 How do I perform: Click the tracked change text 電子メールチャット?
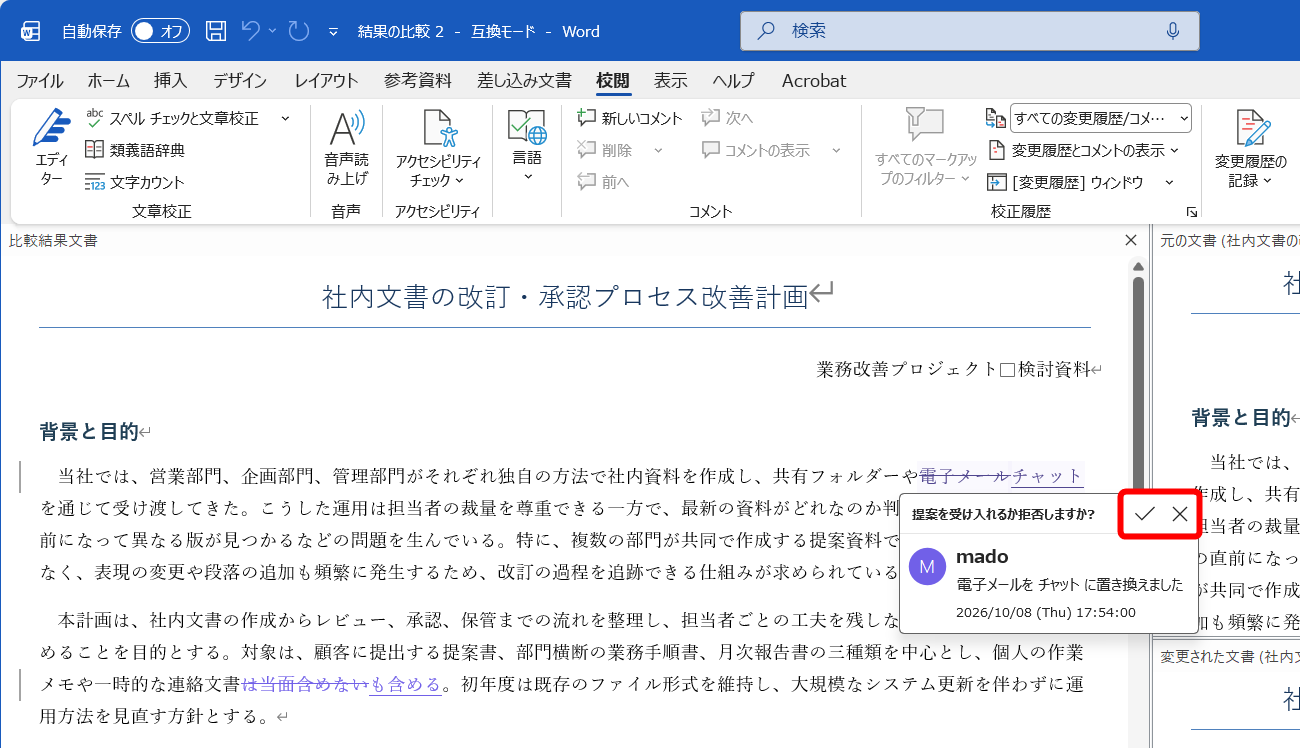[1001, 476]
